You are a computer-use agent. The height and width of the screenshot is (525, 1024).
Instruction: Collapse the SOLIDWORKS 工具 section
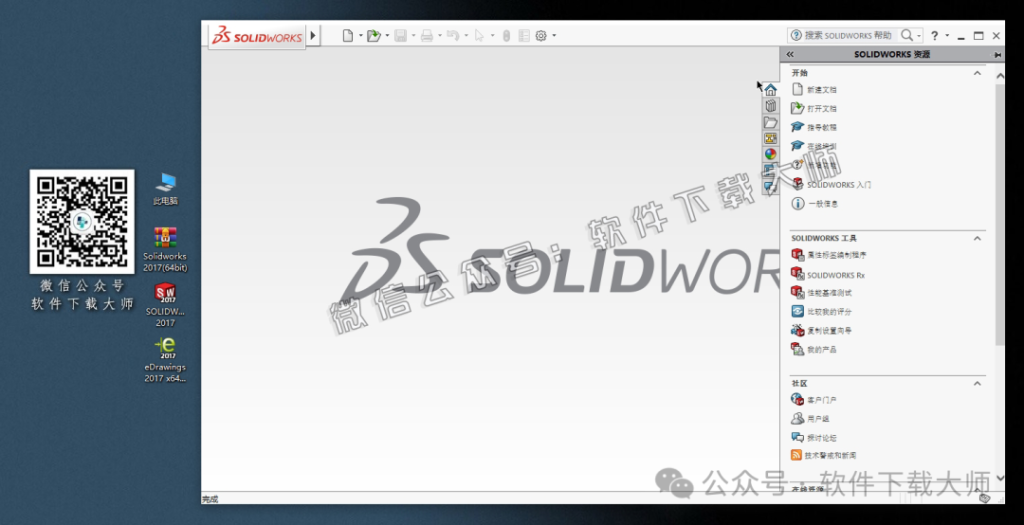click(978, 238)
